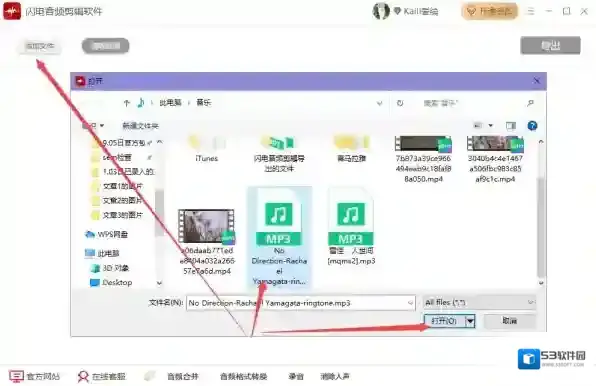Select 文章2的图片 folder in sidebar
The width and height of the screenshot is (596, 386).
tap(117, 201)
